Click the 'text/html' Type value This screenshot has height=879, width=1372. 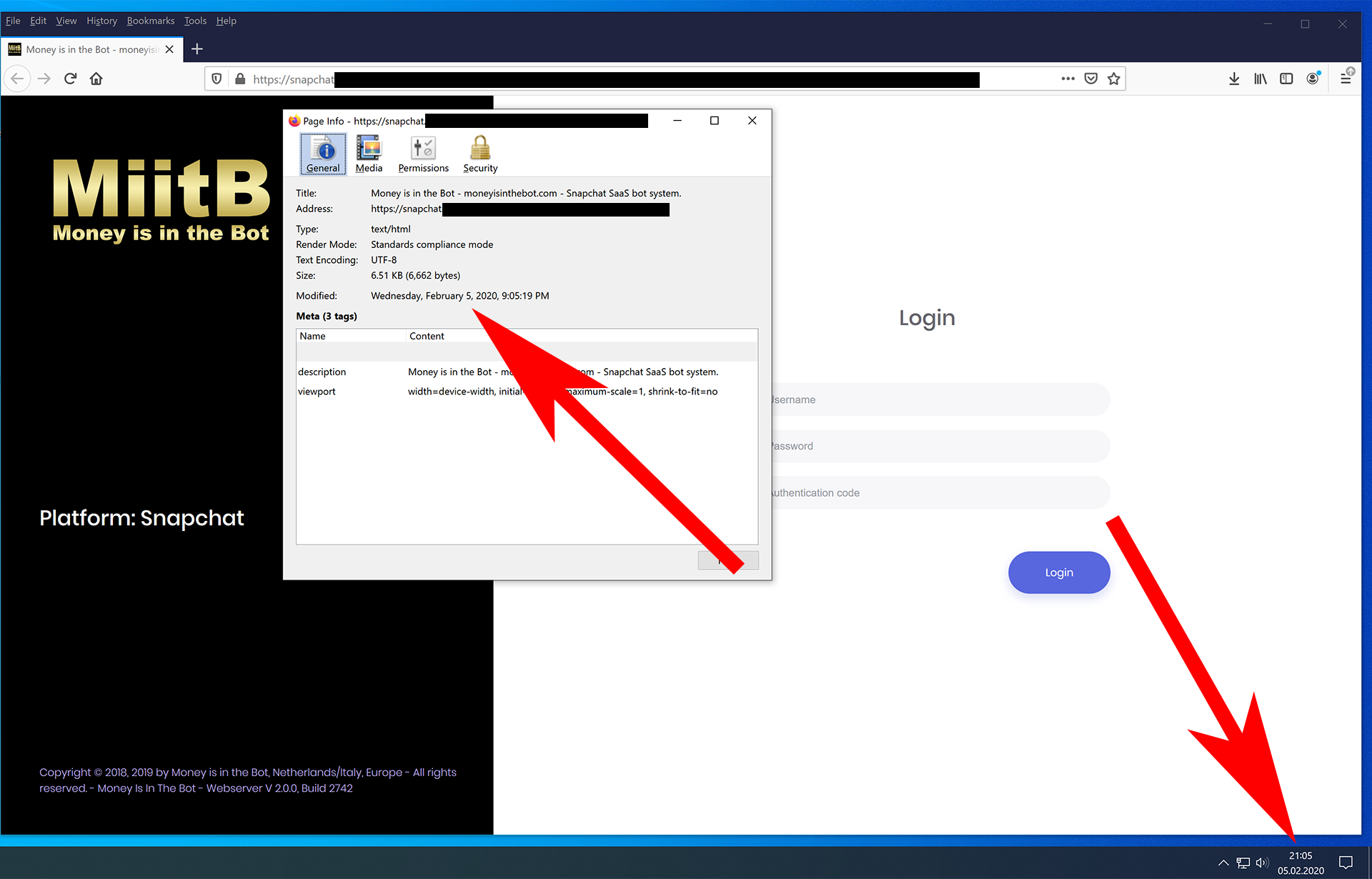[390, 229]
